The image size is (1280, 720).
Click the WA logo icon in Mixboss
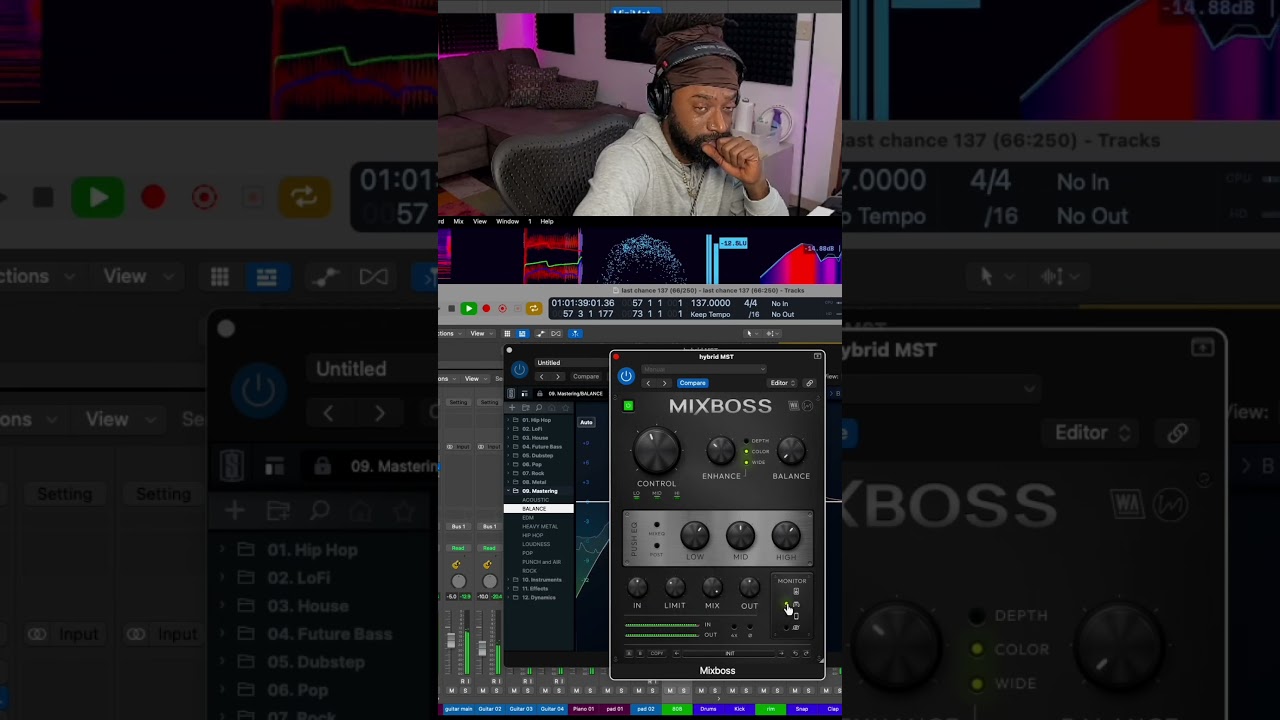point(794,406)
